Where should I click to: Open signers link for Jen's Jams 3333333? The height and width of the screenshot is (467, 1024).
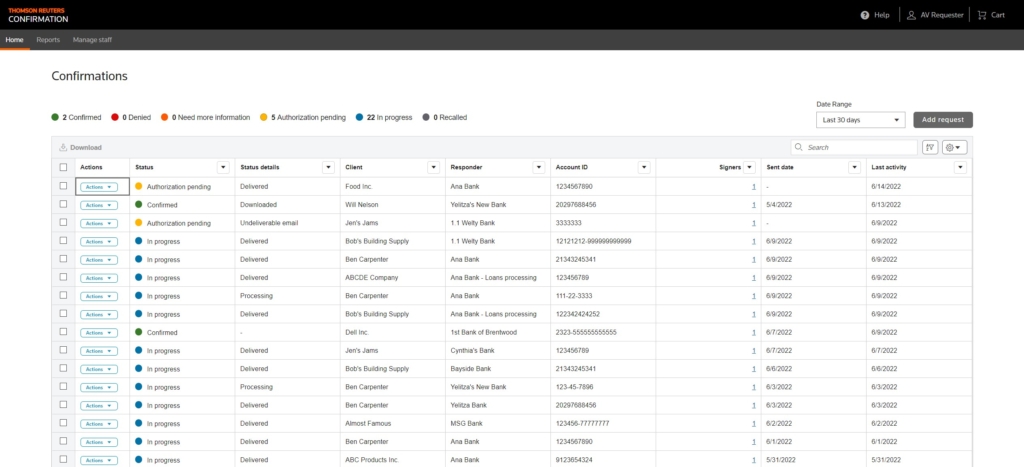(x=754, y=223)
